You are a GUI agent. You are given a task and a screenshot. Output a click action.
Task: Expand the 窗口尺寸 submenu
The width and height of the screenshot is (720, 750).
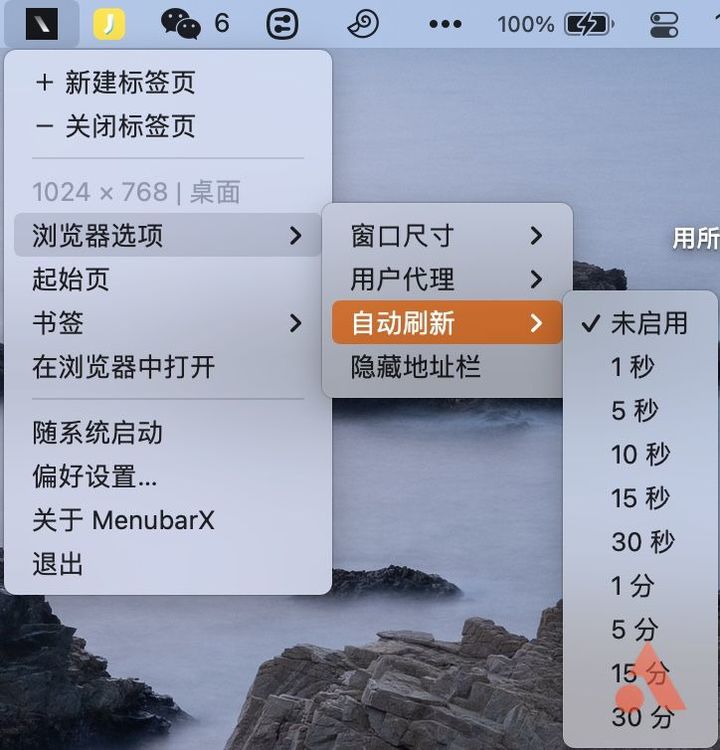coord(447,235)
